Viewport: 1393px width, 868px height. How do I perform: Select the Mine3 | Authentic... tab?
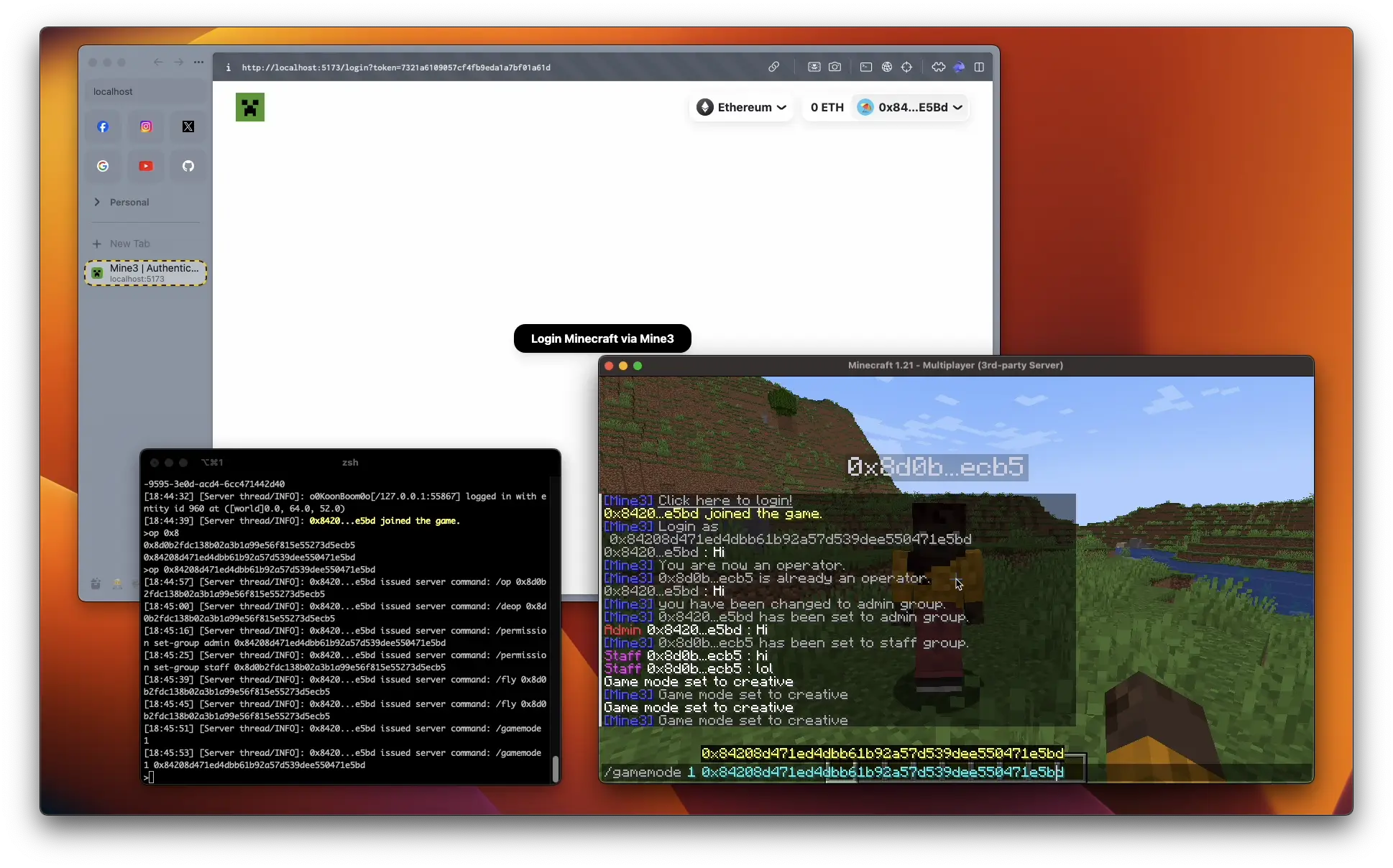pyautogui.click(x=146, y=273)
